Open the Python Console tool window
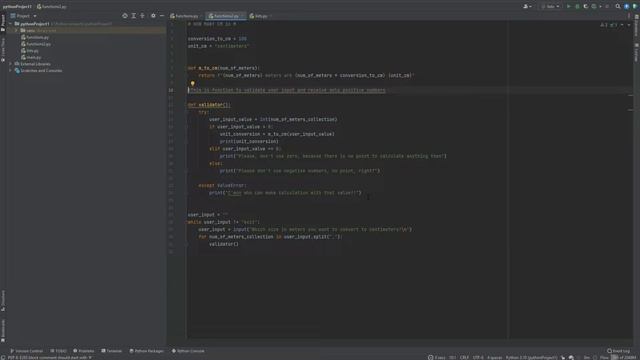This screenshot has width=640, height=360. point(188,351)
